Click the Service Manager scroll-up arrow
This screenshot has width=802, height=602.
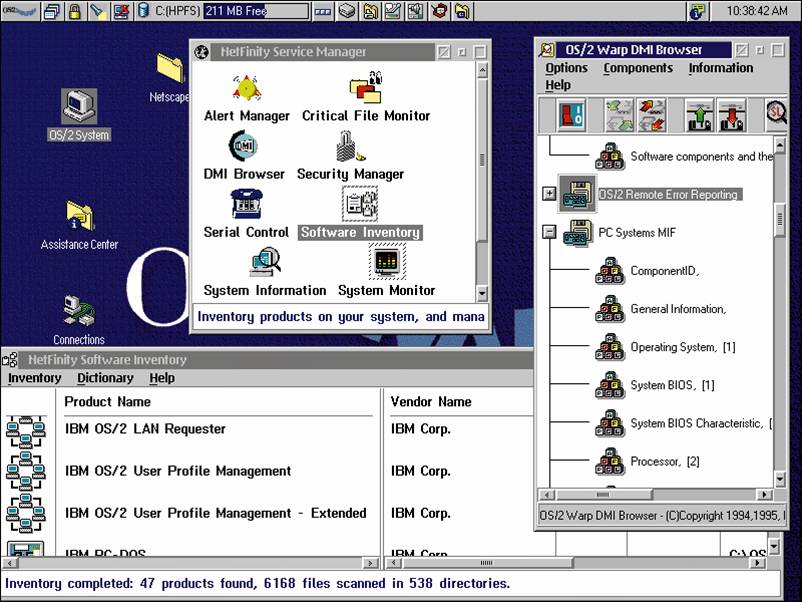pyautogui.click(x=482, y=70)
